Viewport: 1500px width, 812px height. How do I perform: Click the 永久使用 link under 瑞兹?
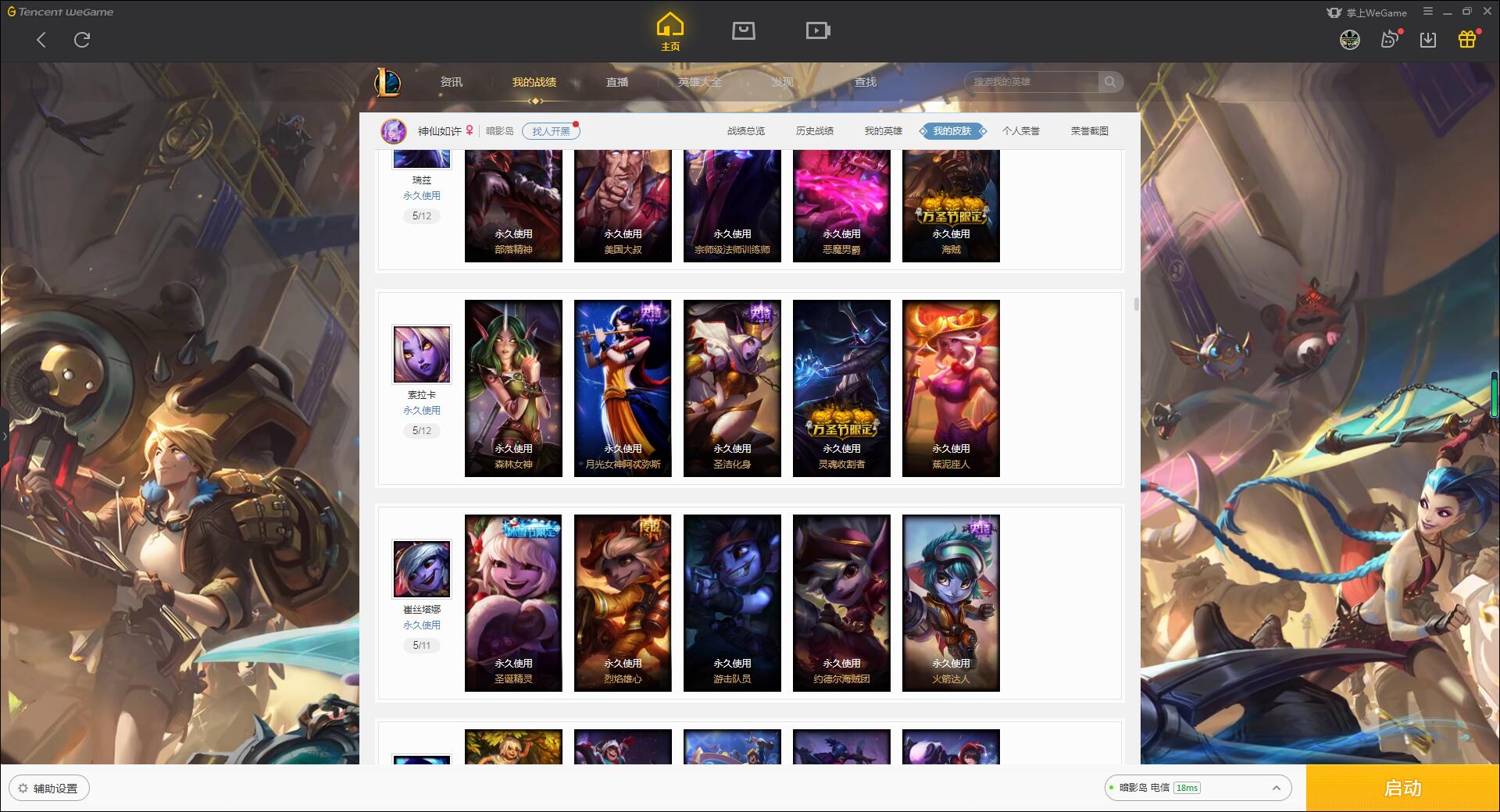tap(422, 195)
